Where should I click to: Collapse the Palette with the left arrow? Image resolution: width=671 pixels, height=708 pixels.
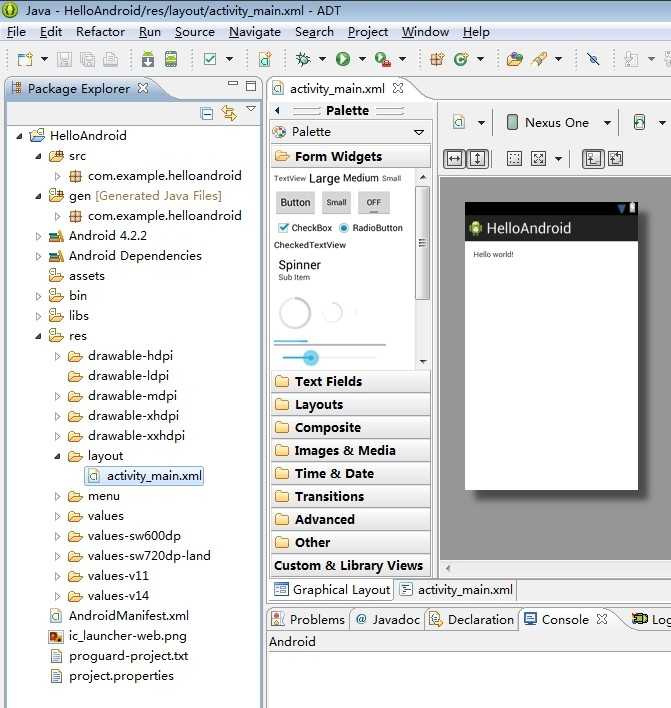coord(277,110)
